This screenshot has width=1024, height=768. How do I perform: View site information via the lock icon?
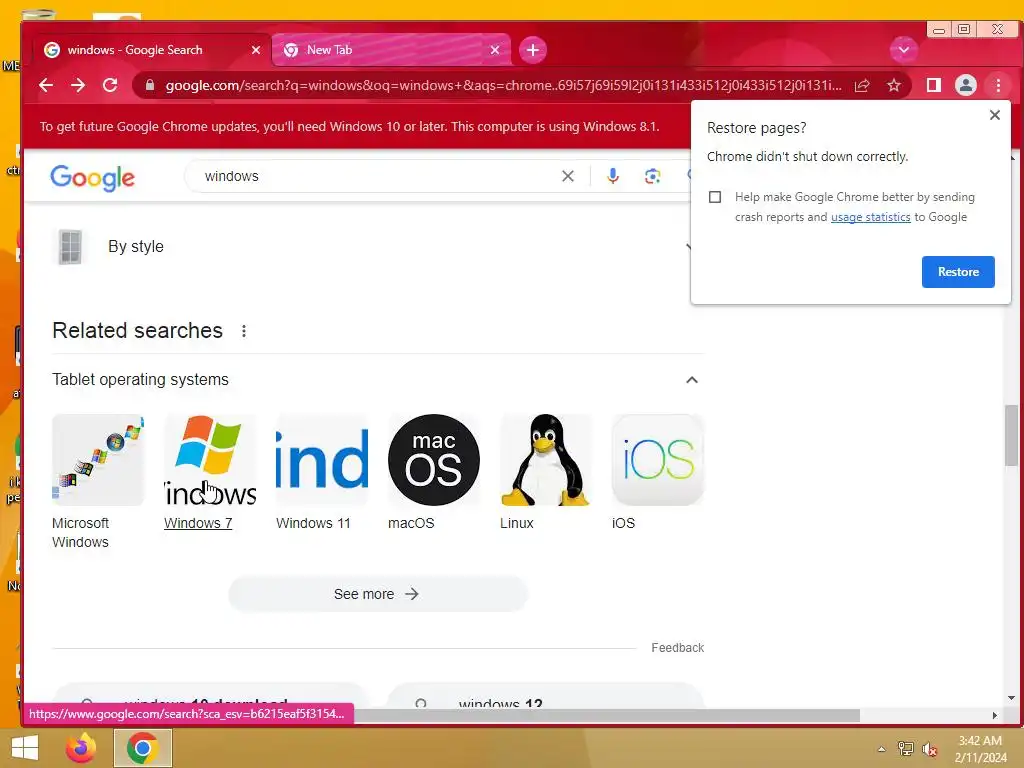(x=150, y=85)
